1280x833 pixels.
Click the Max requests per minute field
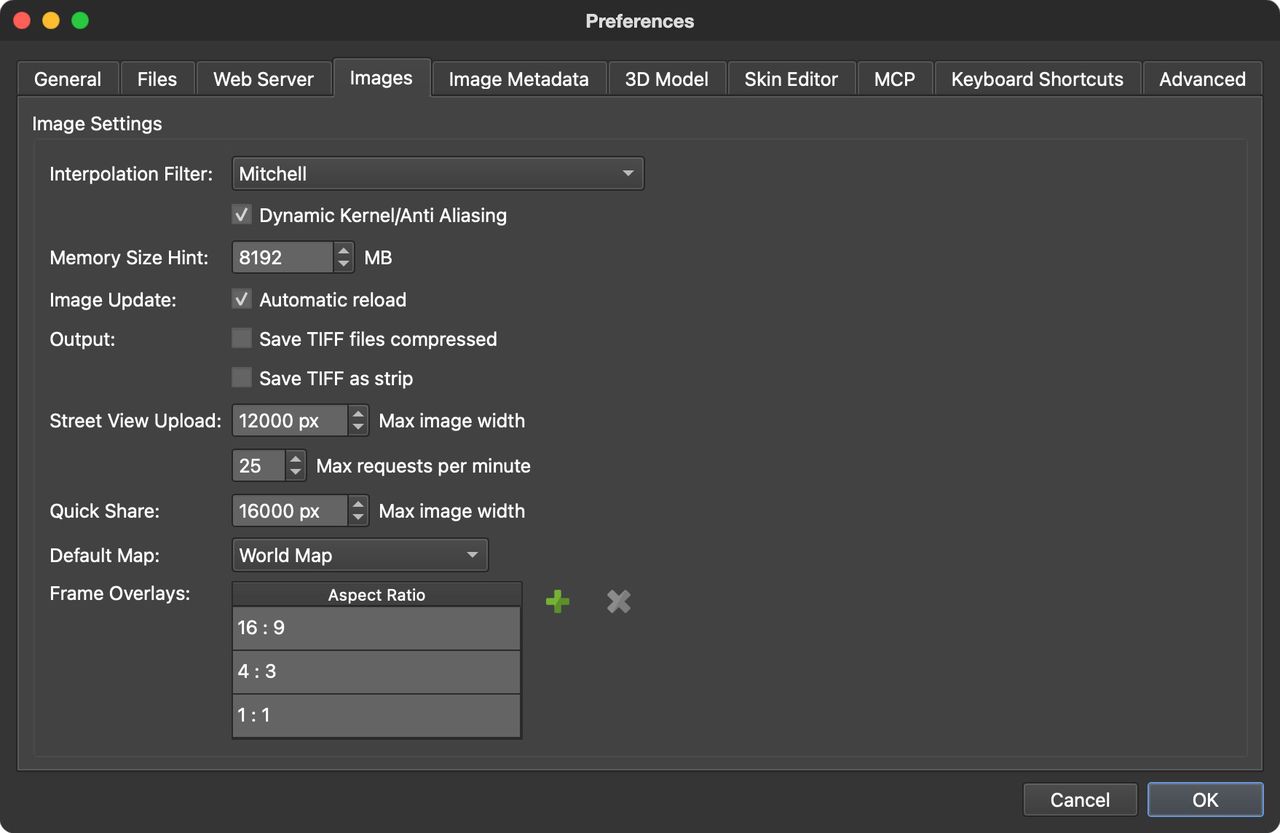click(259, 465)
